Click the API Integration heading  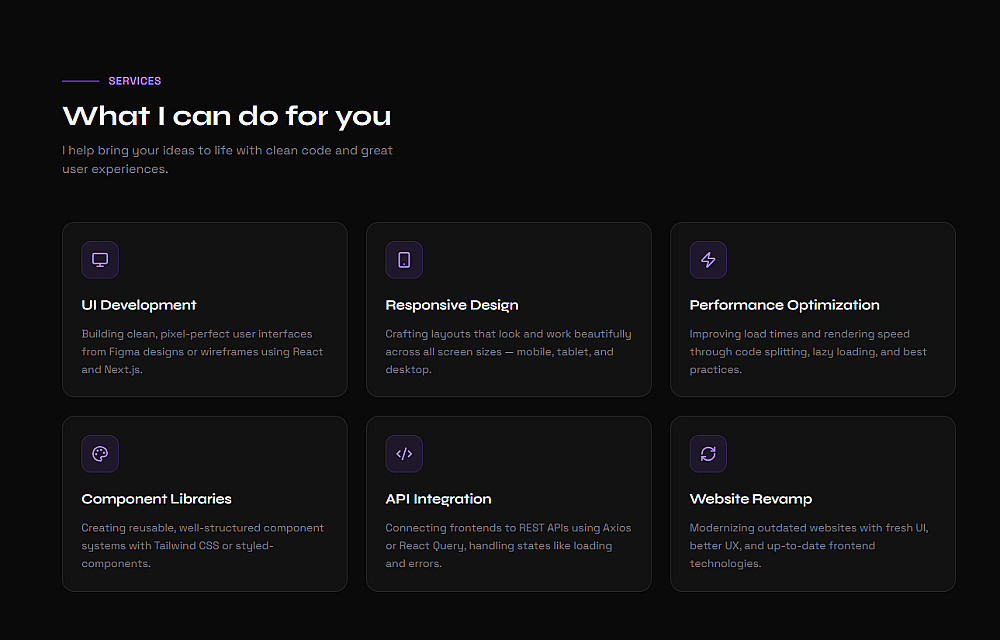coord(438,499)
